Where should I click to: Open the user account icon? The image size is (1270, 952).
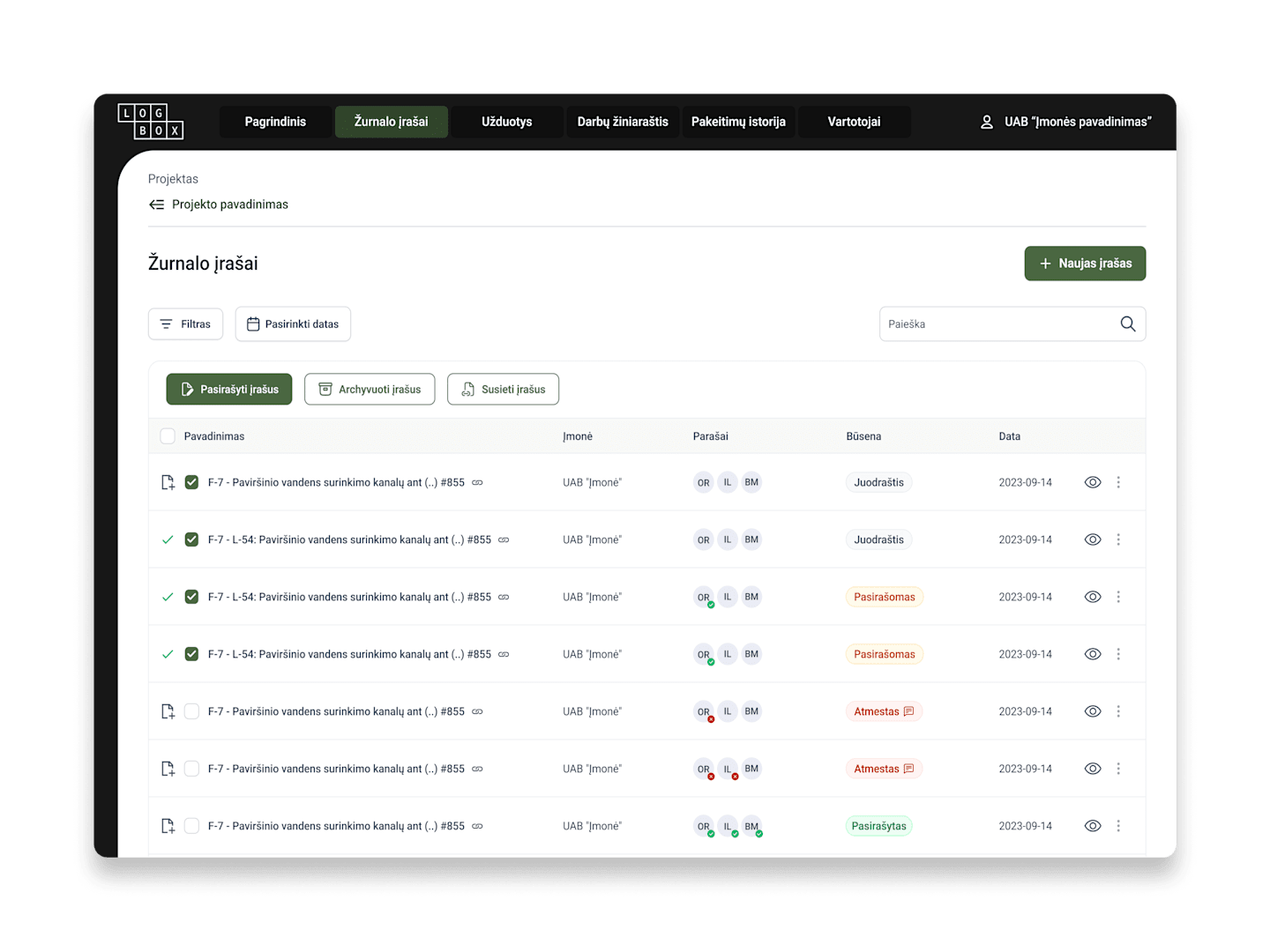987,122
